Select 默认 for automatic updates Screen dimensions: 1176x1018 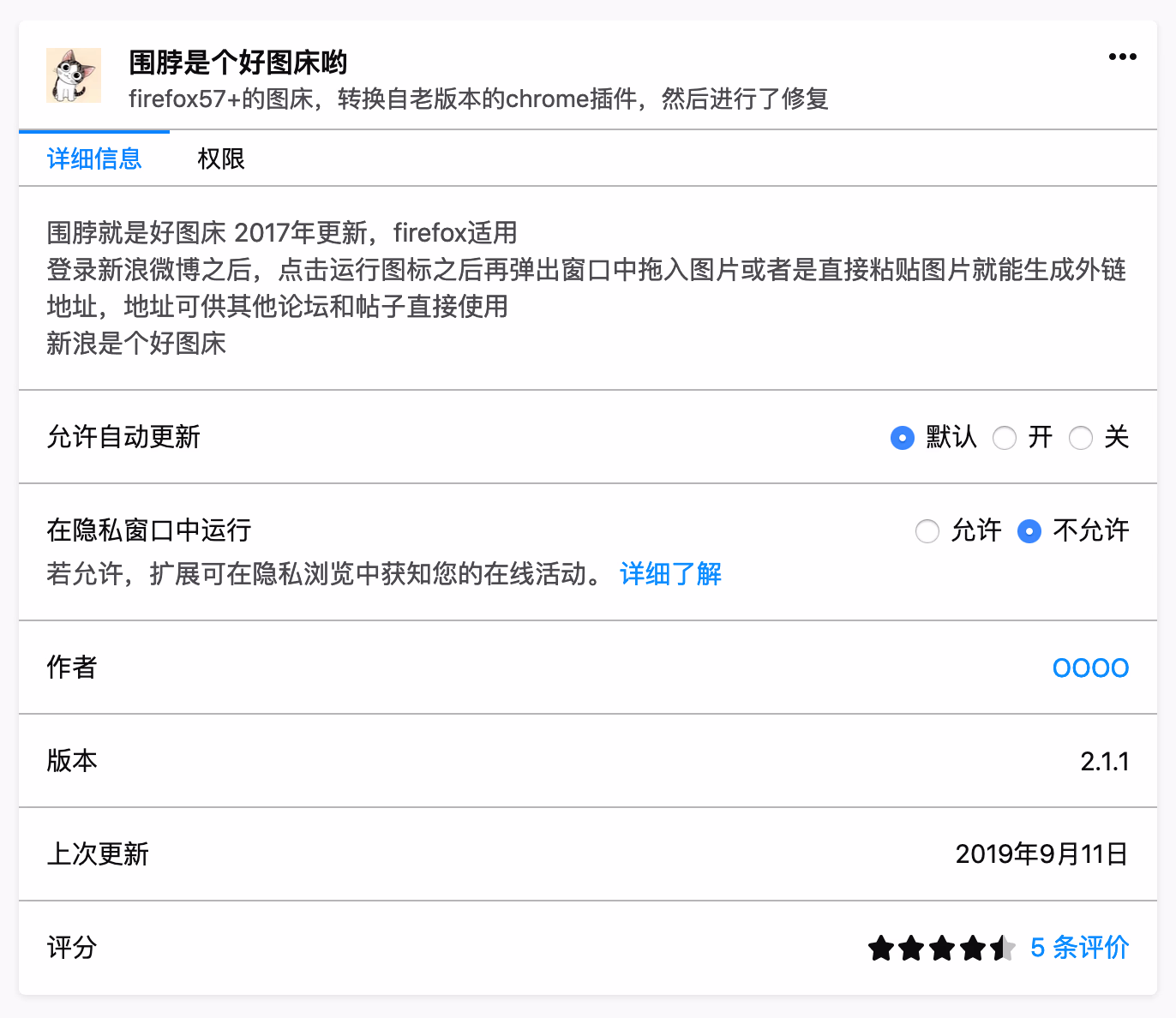coord(903,438)
